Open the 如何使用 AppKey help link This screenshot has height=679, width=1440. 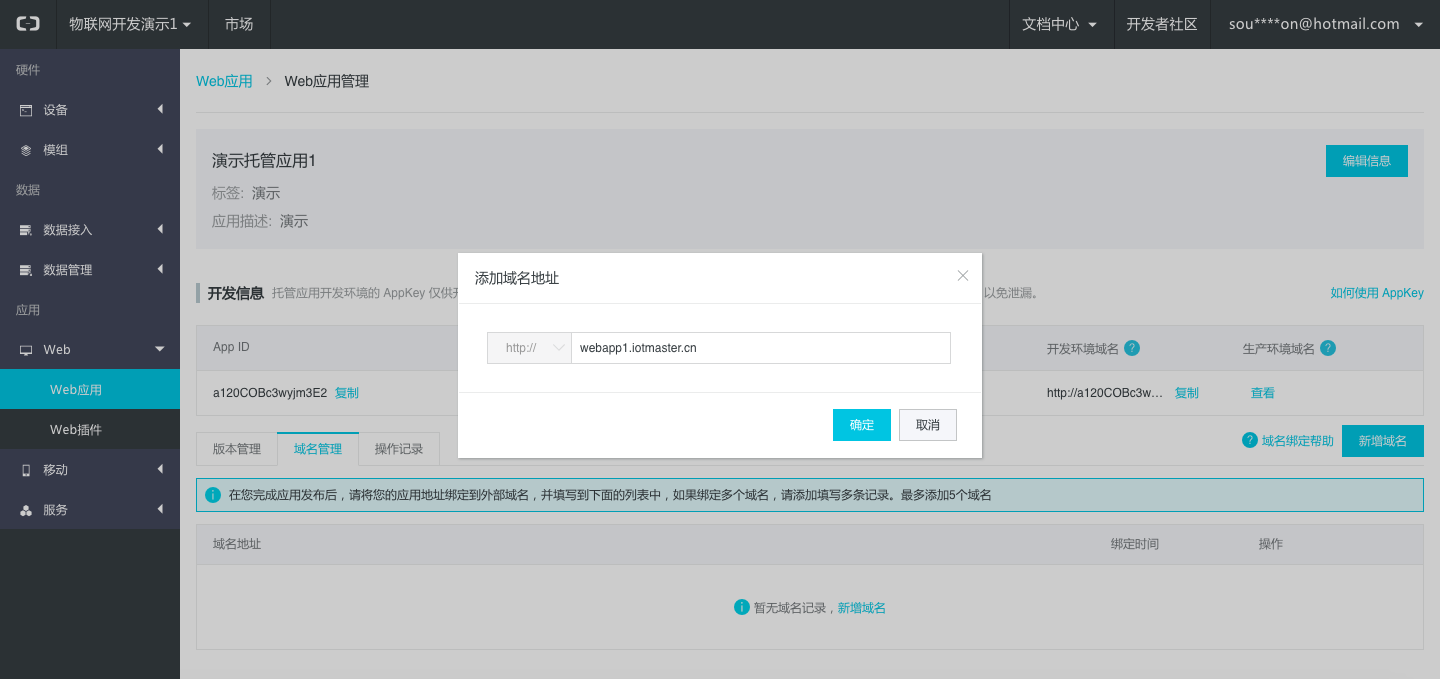pos(1376,293)
